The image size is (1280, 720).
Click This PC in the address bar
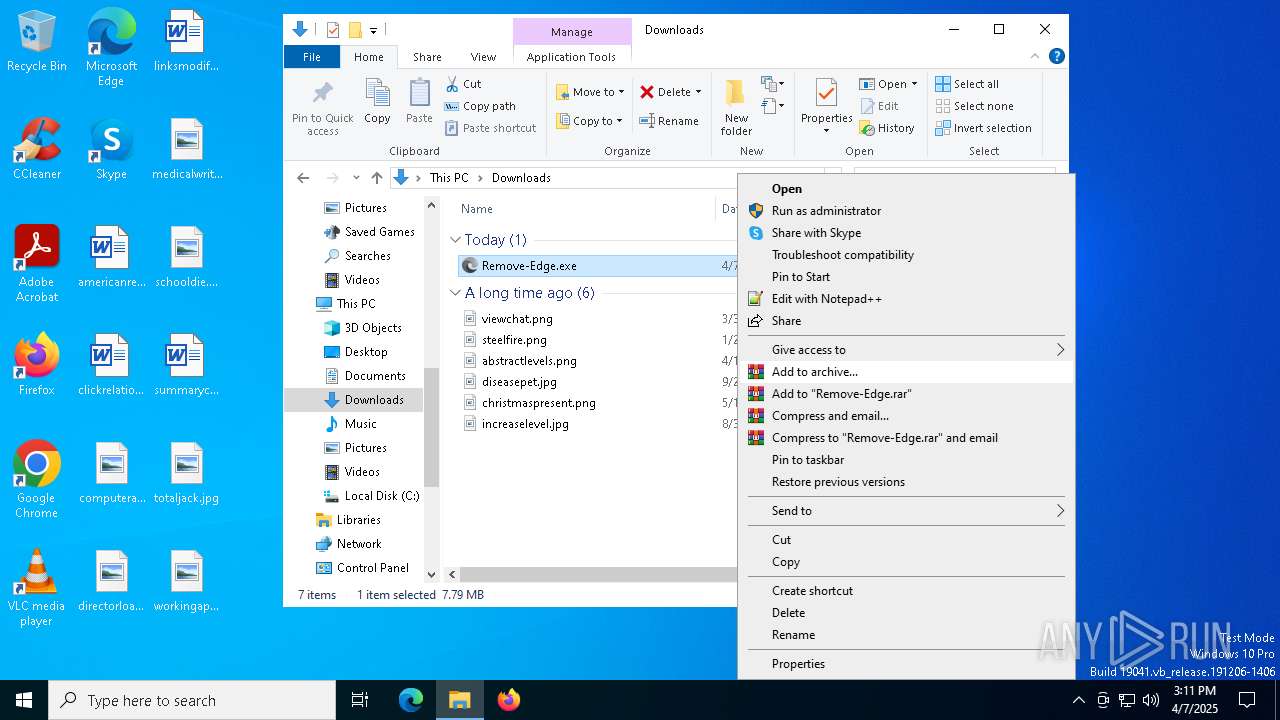[x=449, y=178]
